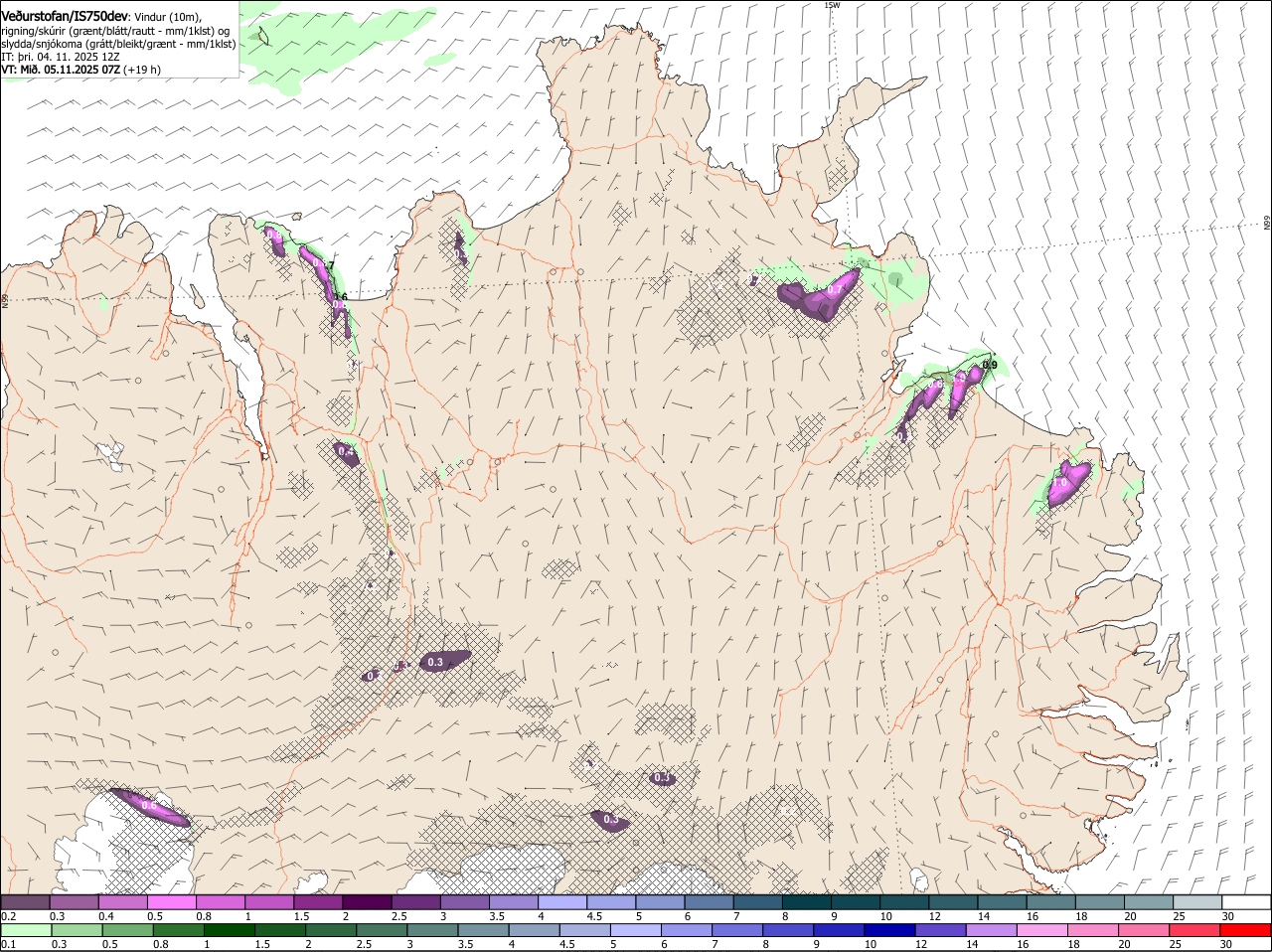Select the bottom-row swatch between 4 and 4.5

coord(535,931)
